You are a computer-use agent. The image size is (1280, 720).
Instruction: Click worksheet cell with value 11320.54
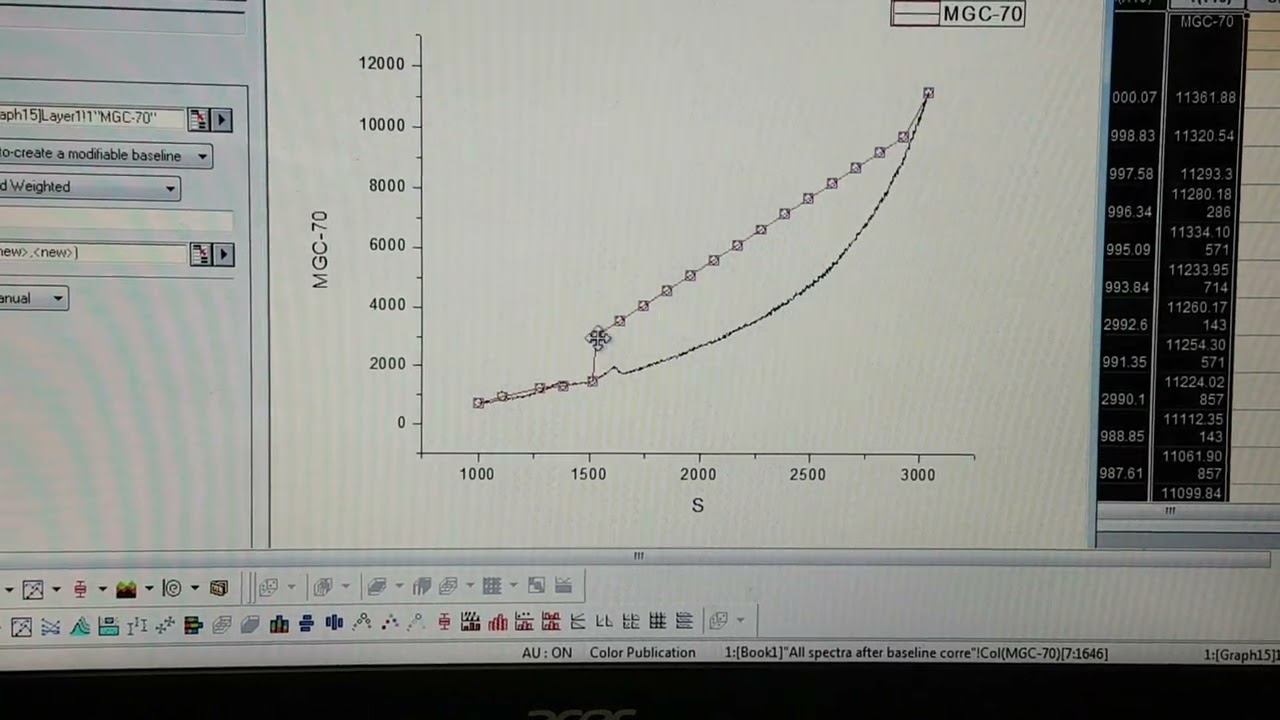click(1205, 136)
